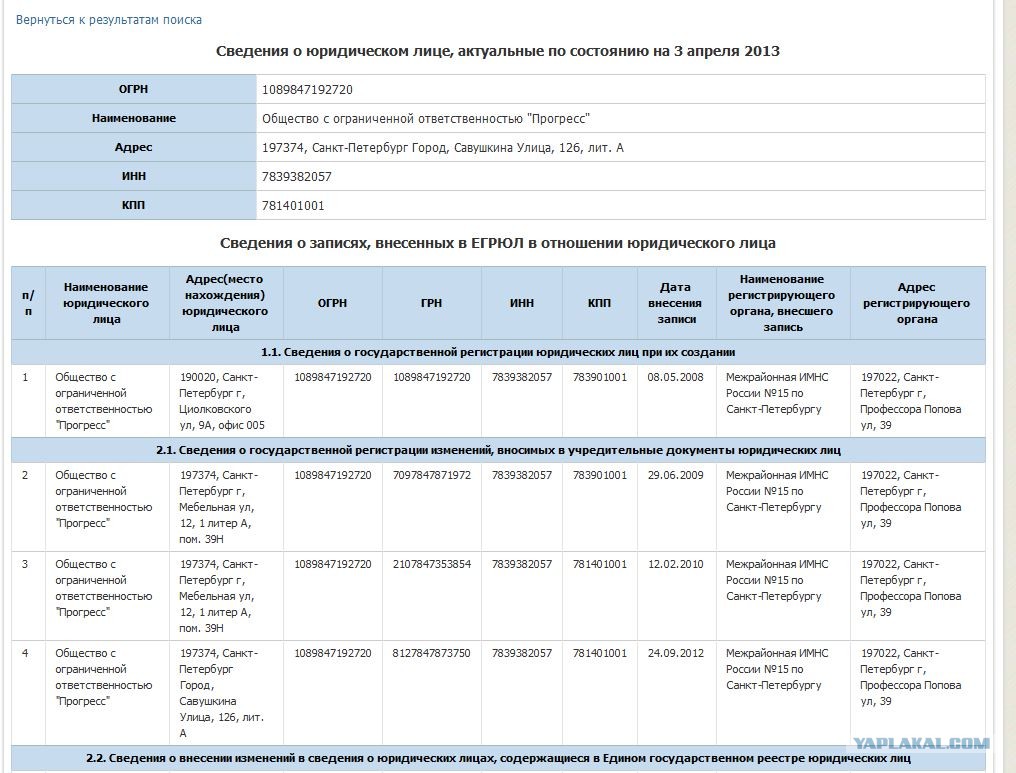This screenshot has width=1016, height=773.
Task: Click the ГРН column header
Action: pyautogui.click(x=431, y=303)
